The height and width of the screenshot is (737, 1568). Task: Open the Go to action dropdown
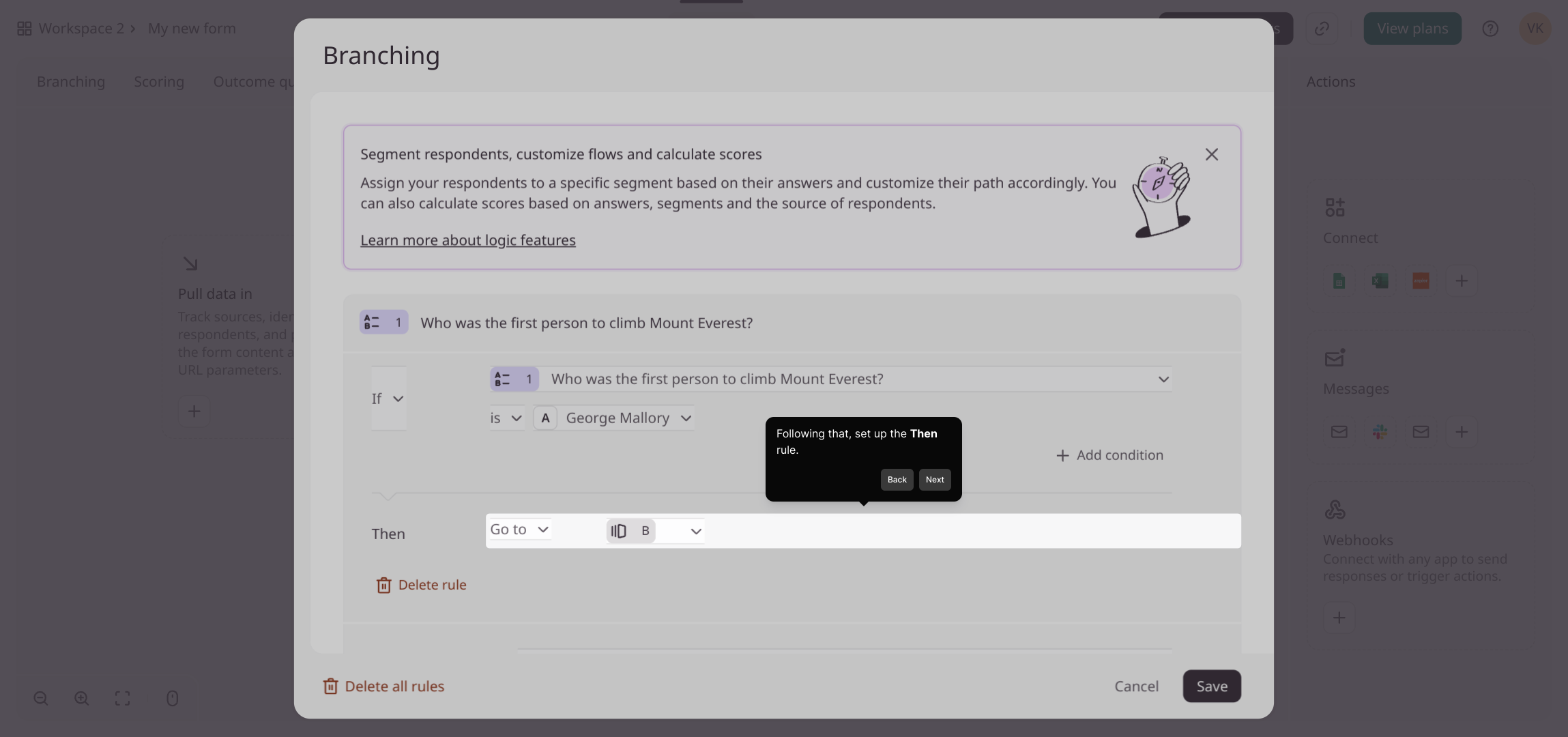click(520, 530)
